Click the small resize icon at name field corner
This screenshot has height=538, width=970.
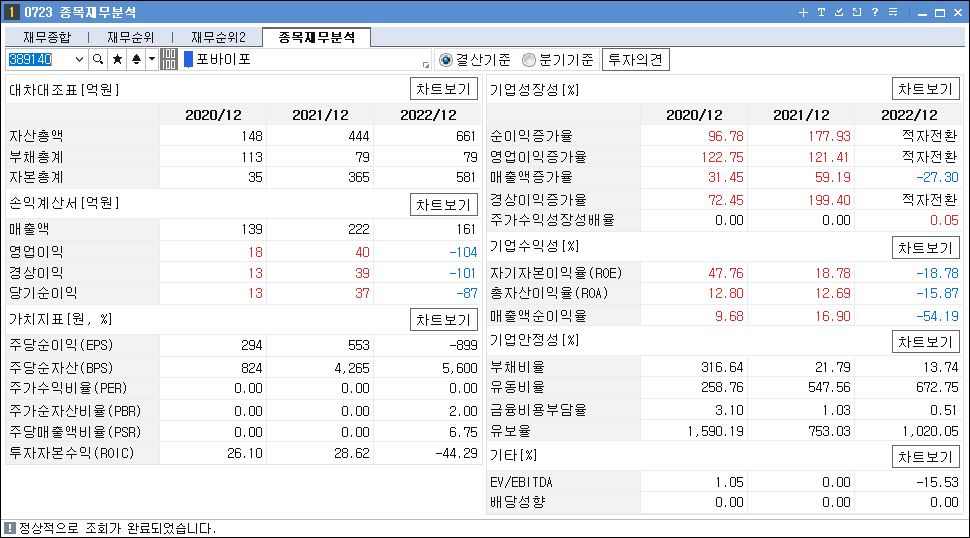(x=426, y=64)
